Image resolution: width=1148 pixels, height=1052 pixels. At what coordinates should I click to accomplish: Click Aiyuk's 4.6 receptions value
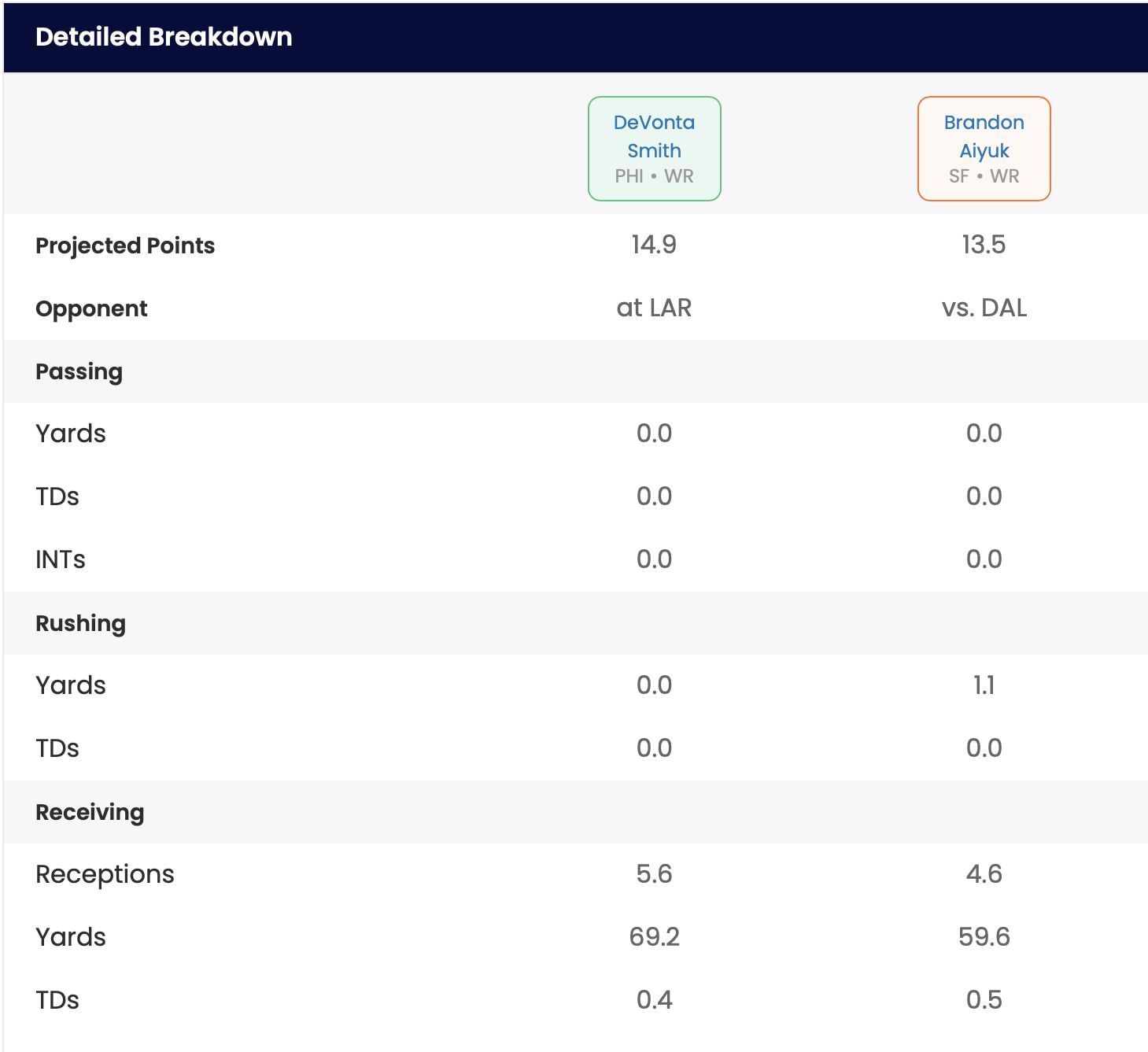click(x=984, y=874)
